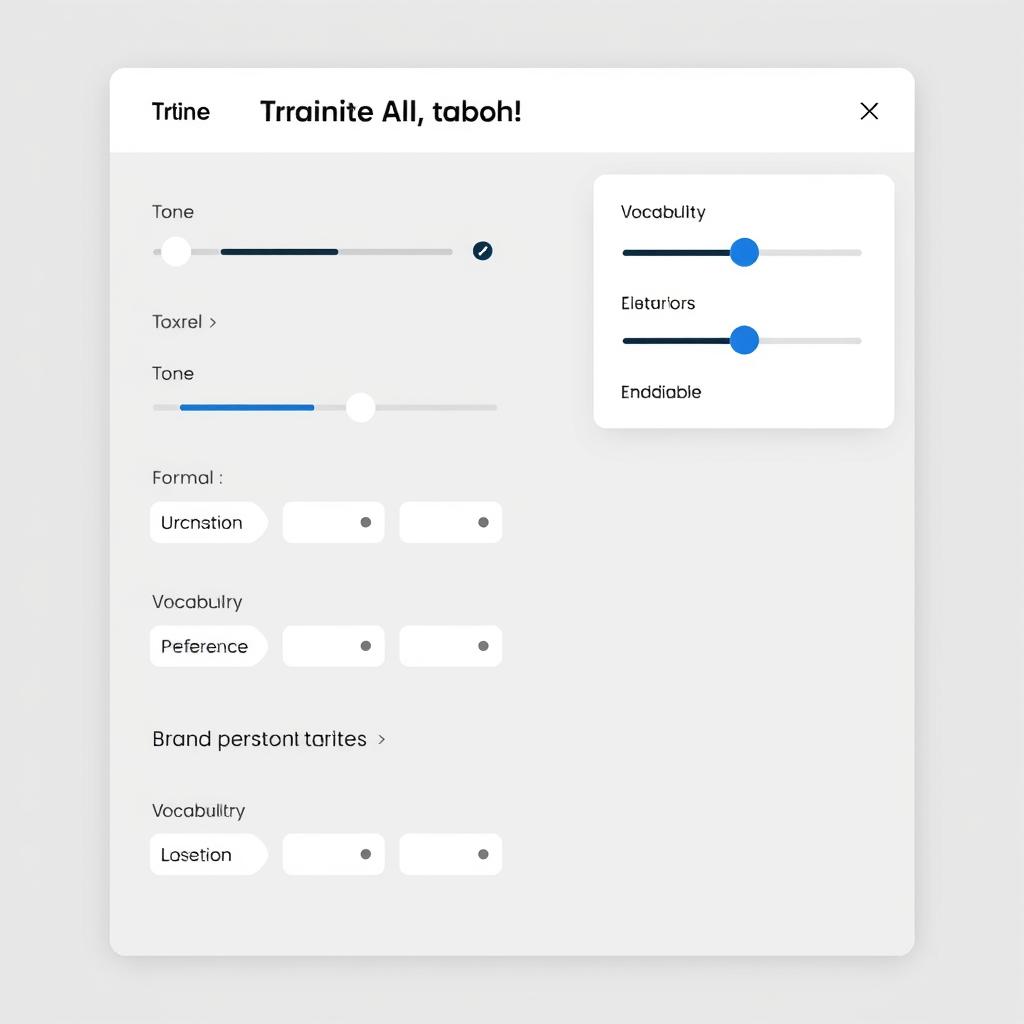Click the pencil edit icon beside the Tone slider
Image resolution: width=1024 pixels, height=1024 pixels.
[482, 251]
